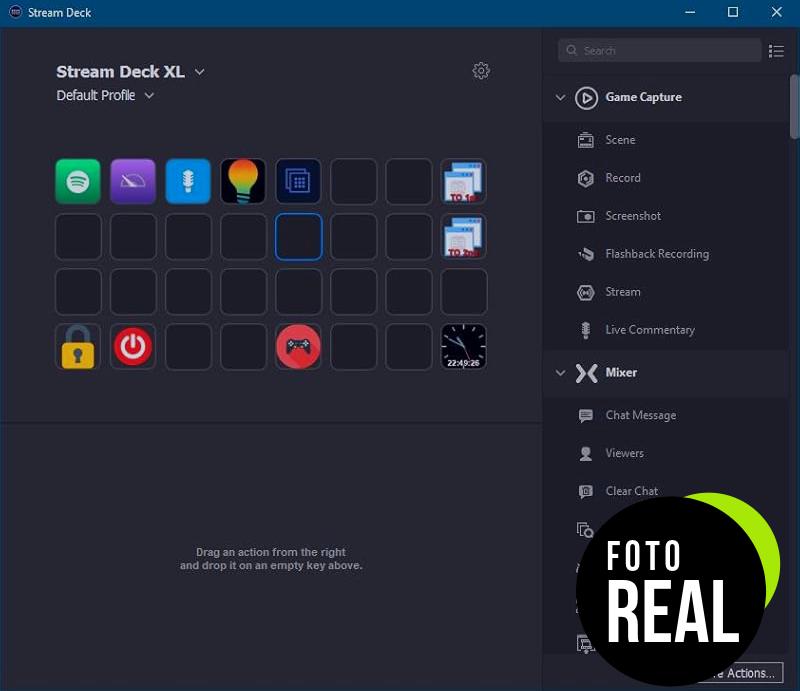Click the Chat Message icon

click(x=586, y=415)
